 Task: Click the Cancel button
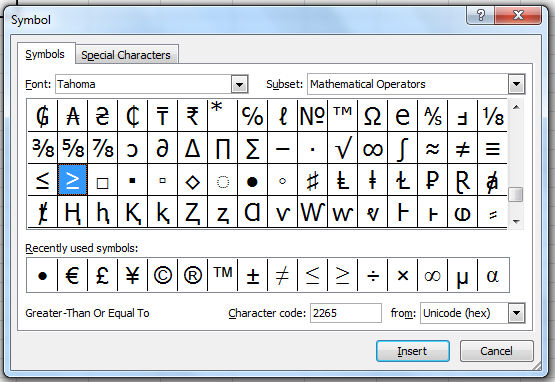click(x=496, y=351)
